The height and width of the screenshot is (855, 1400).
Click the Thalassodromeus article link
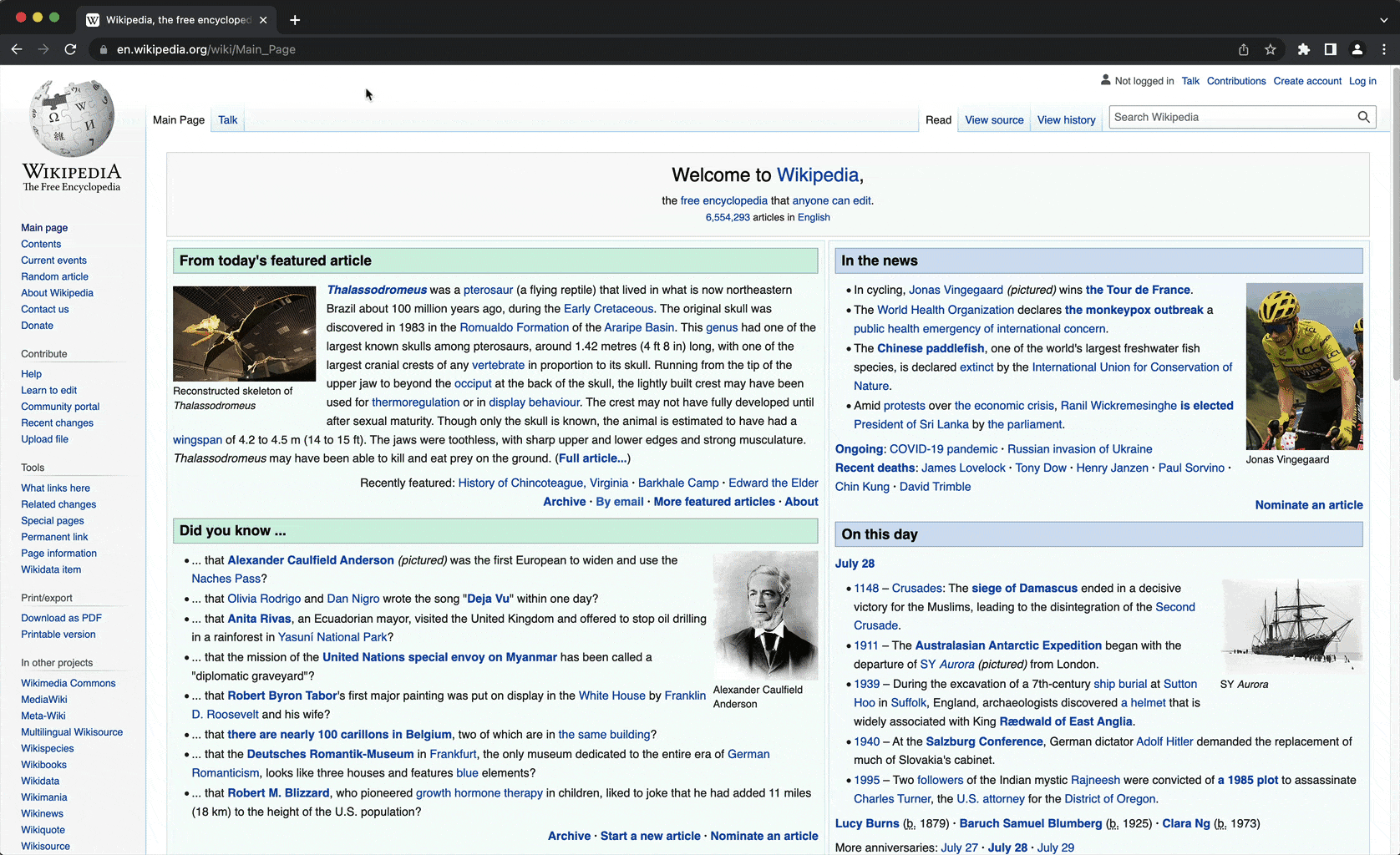(x=377, y=290)
